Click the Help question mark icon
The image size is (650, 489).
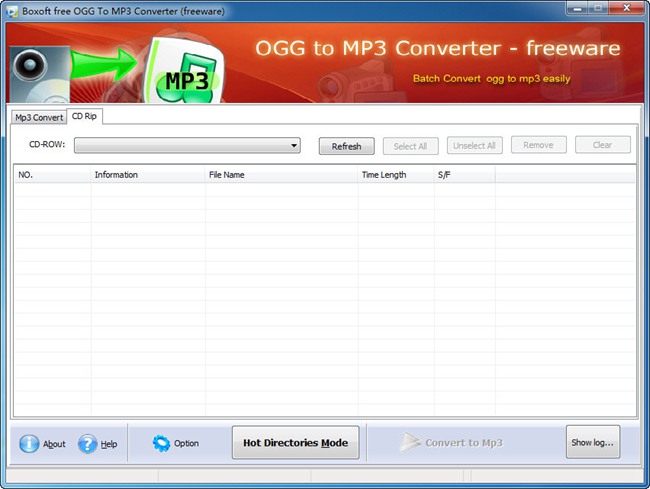pos(87,443)
